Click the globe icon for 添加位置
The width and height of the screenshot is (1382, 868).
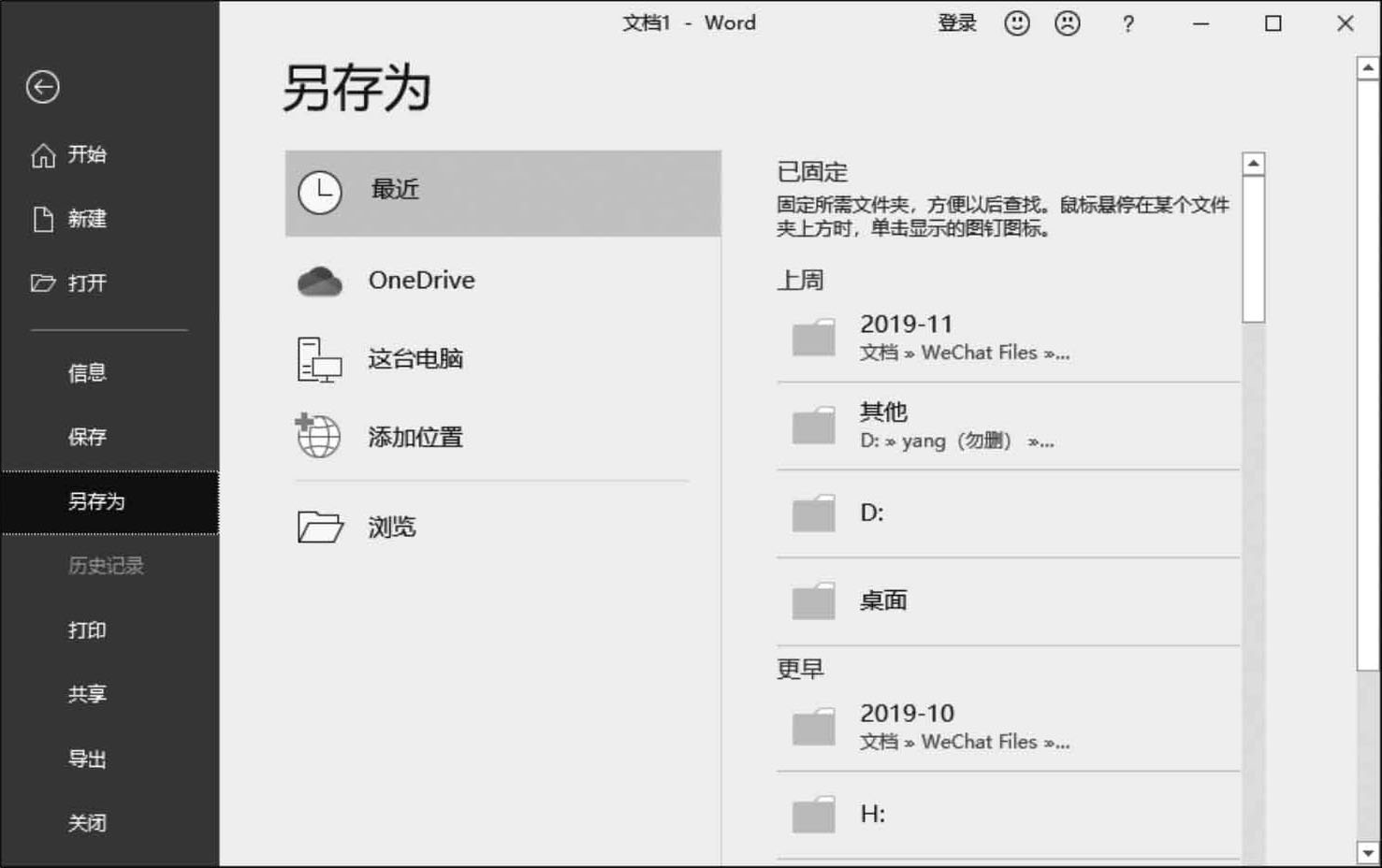click(318, 435)
